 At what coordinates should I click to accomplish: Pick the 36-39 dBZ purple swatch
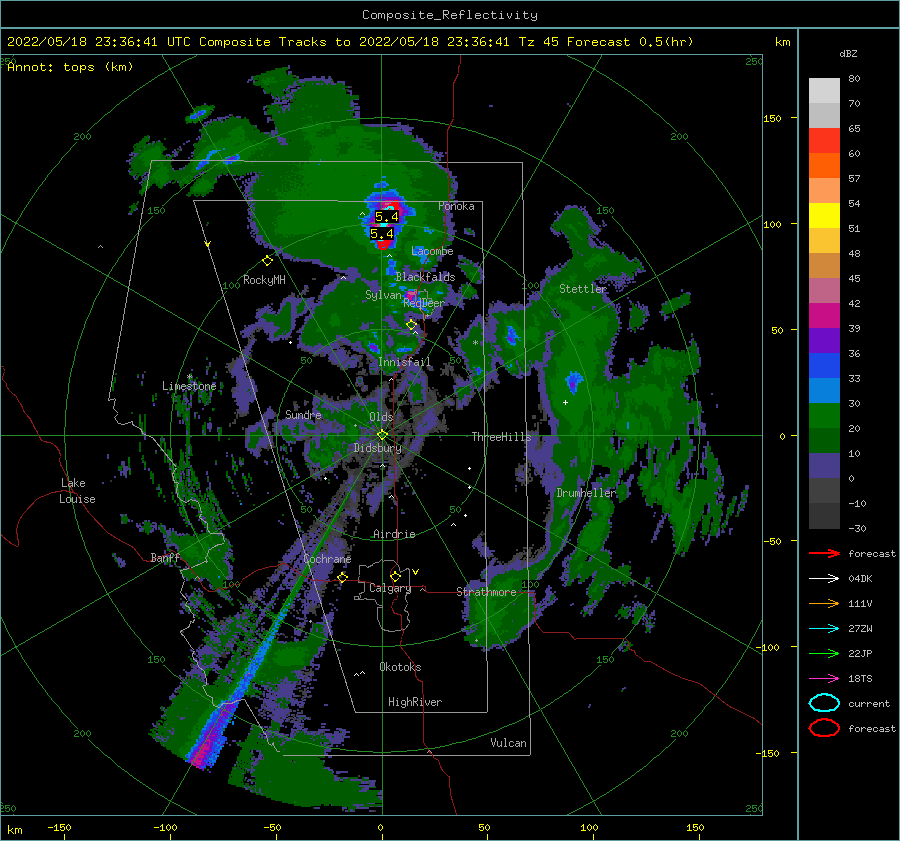pos(824,341)
